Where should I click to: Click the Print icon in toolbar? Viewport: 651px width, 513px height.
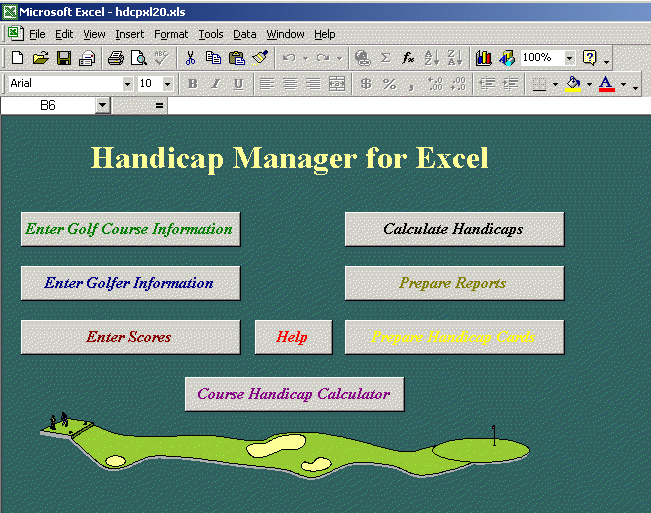click(115, 59)
